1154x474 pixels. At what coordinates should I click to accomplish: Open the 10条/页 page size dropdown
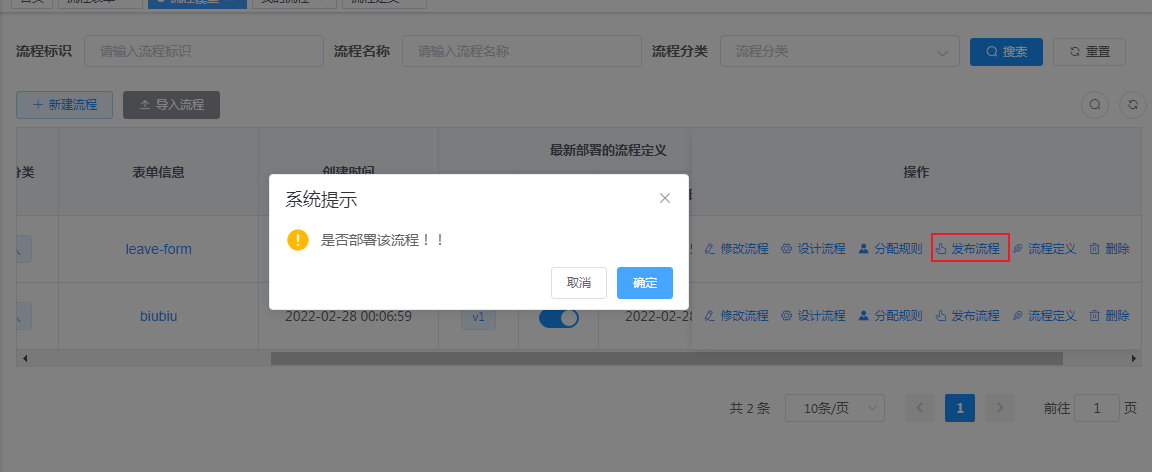click(835, 408)
